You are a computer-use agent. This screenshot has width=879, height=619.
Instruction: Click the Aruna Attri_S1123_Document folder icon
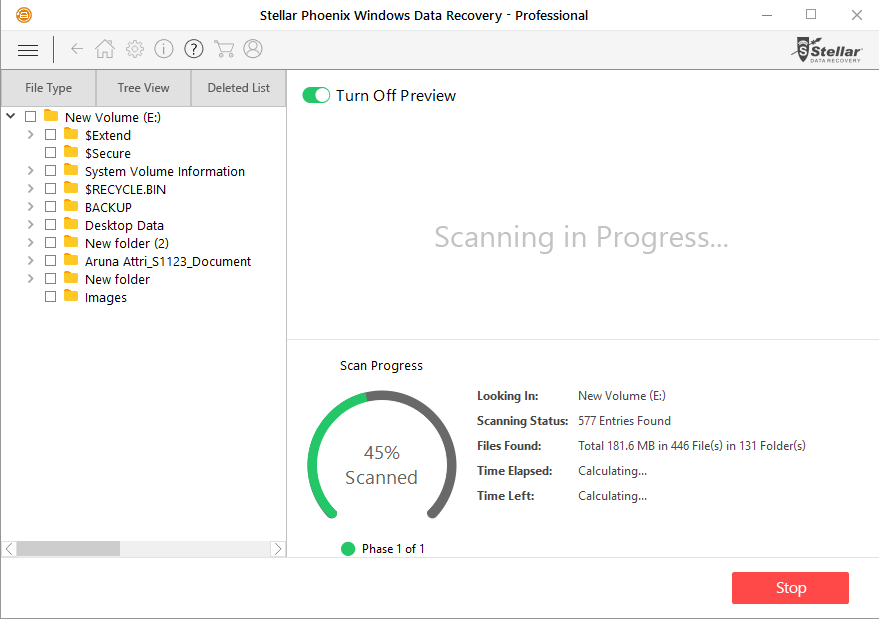[x=71, y=260]
